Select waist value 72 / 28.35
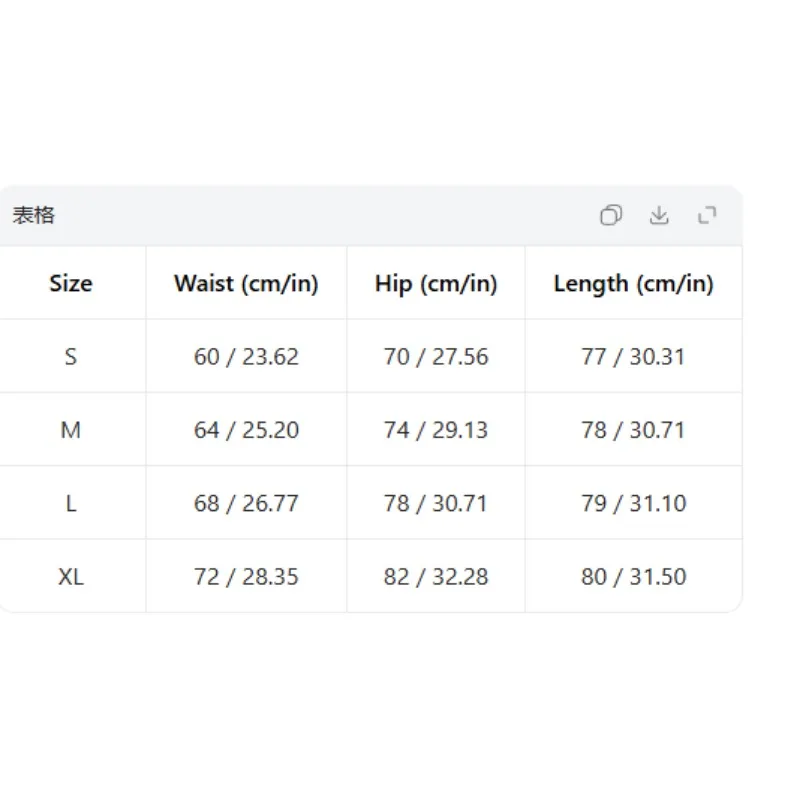This screenshot has width=800, height=800. tap(246, 577)
